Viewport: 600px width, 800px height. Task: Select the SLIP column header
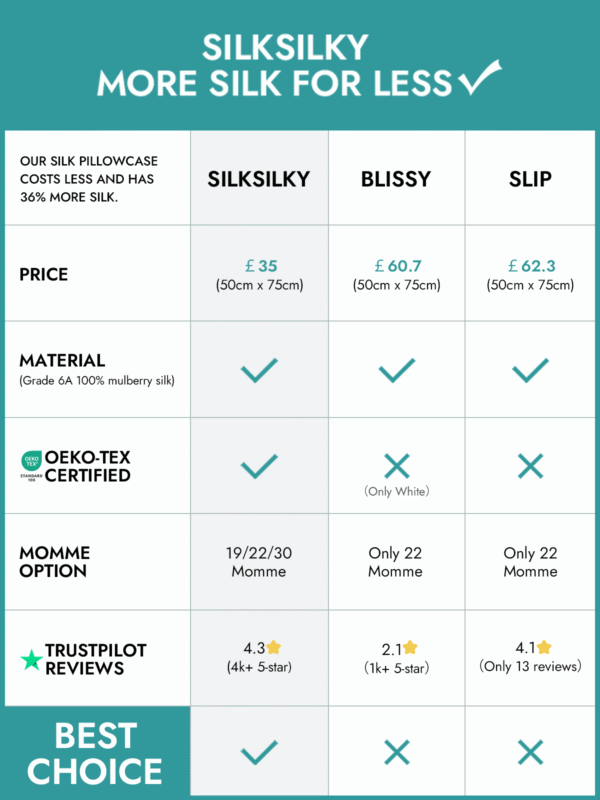(x=530, y=179)
